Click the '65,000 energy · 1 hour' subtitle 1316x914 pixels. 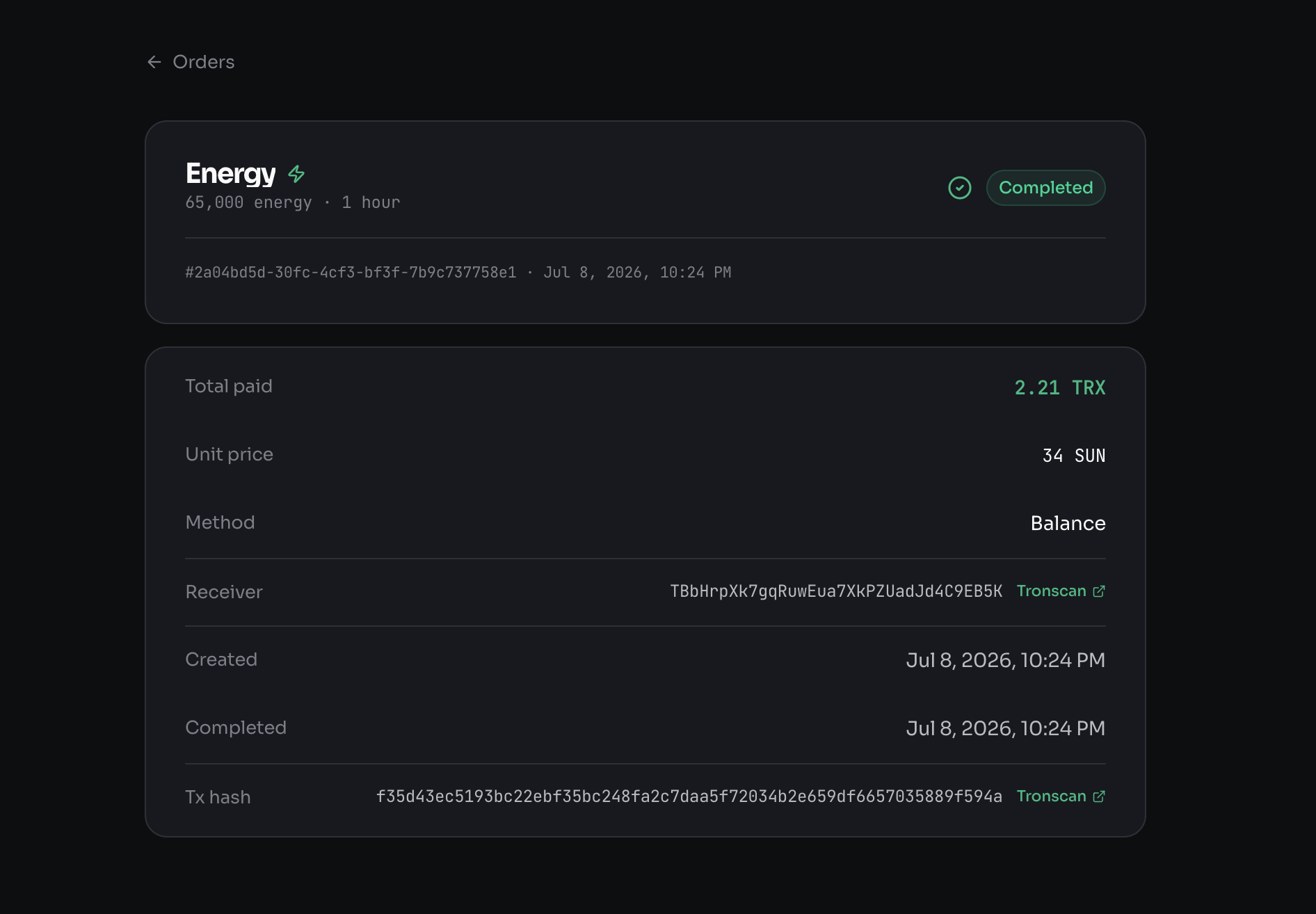click(293, 202)
